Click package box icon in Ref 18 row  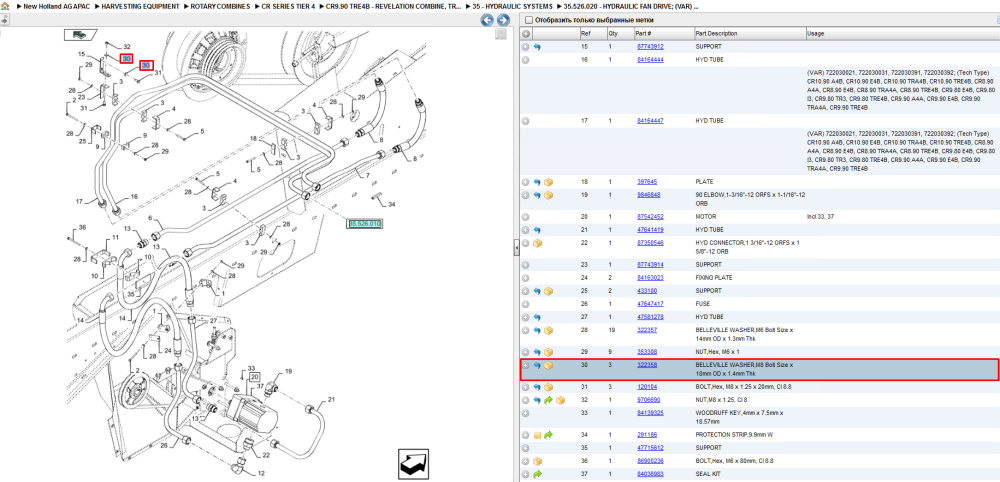548,182
